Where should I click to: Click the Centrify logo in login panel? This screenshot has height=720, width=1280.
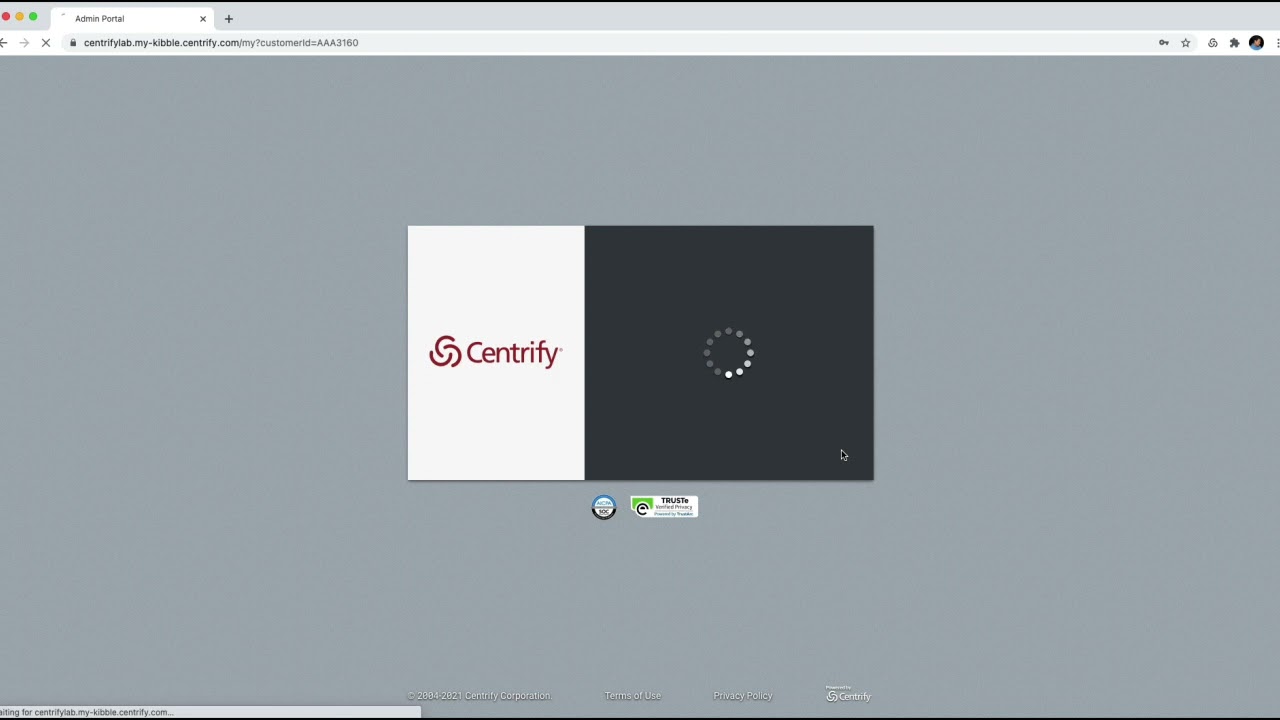tap(495, 352)
